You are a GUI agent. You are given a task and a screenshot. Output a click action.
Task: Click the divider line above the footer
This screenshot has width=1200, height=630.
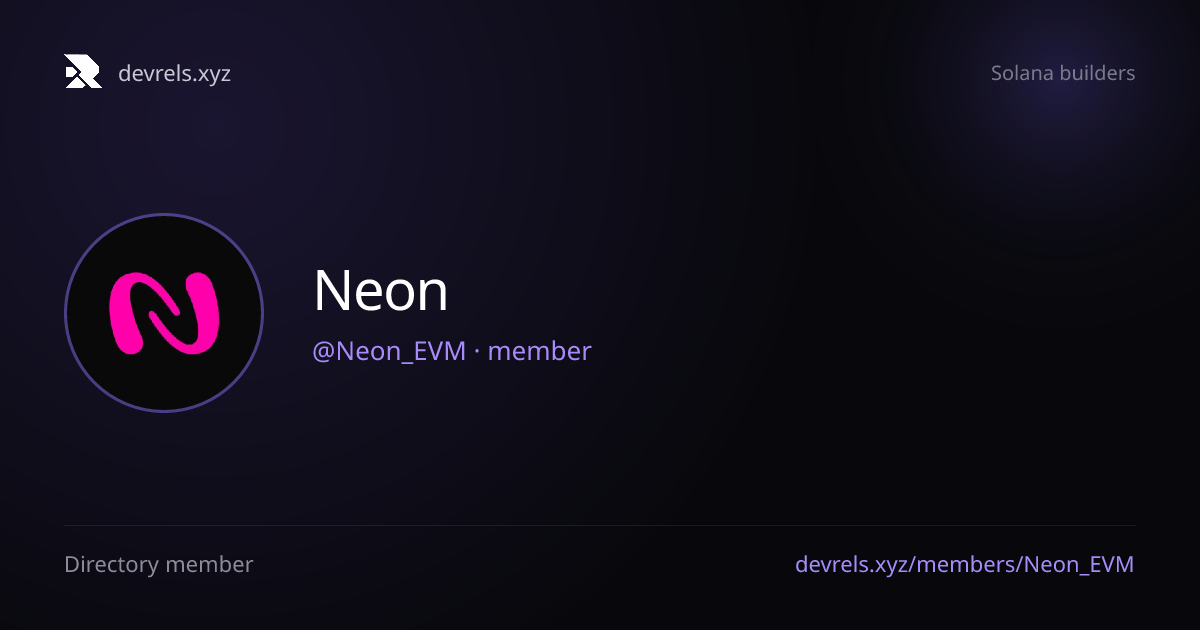coord(600,526)
